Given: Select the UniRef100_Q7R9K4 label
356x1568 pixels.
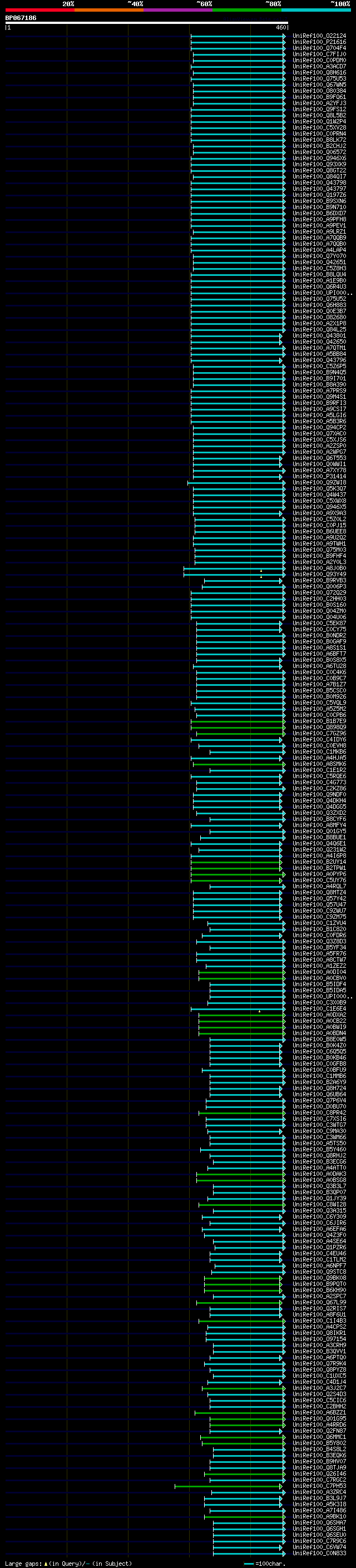Looking at the screenshot, I should [319, 1364].
